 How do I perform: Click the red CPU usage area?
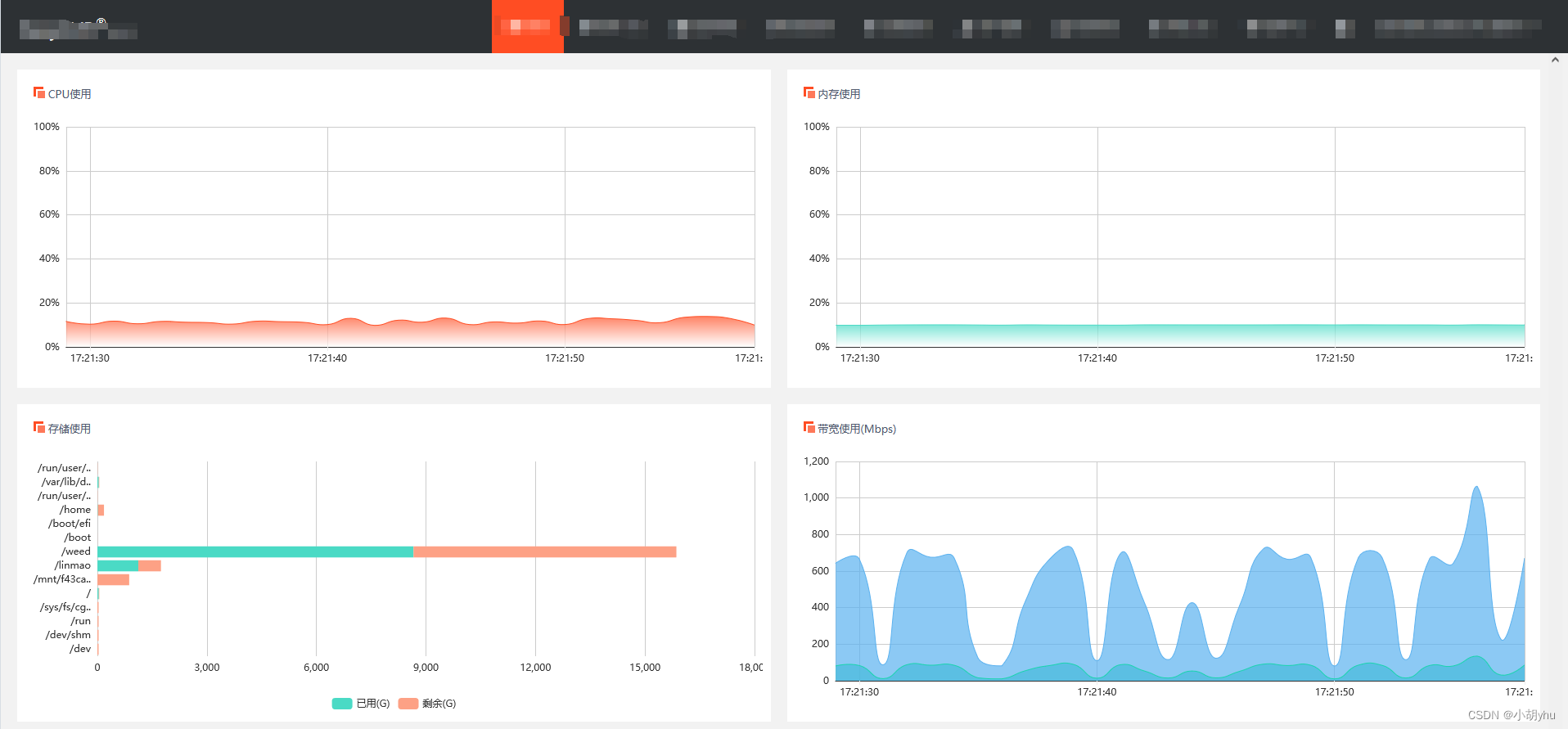pyautogui.click(x=410, y=334)
